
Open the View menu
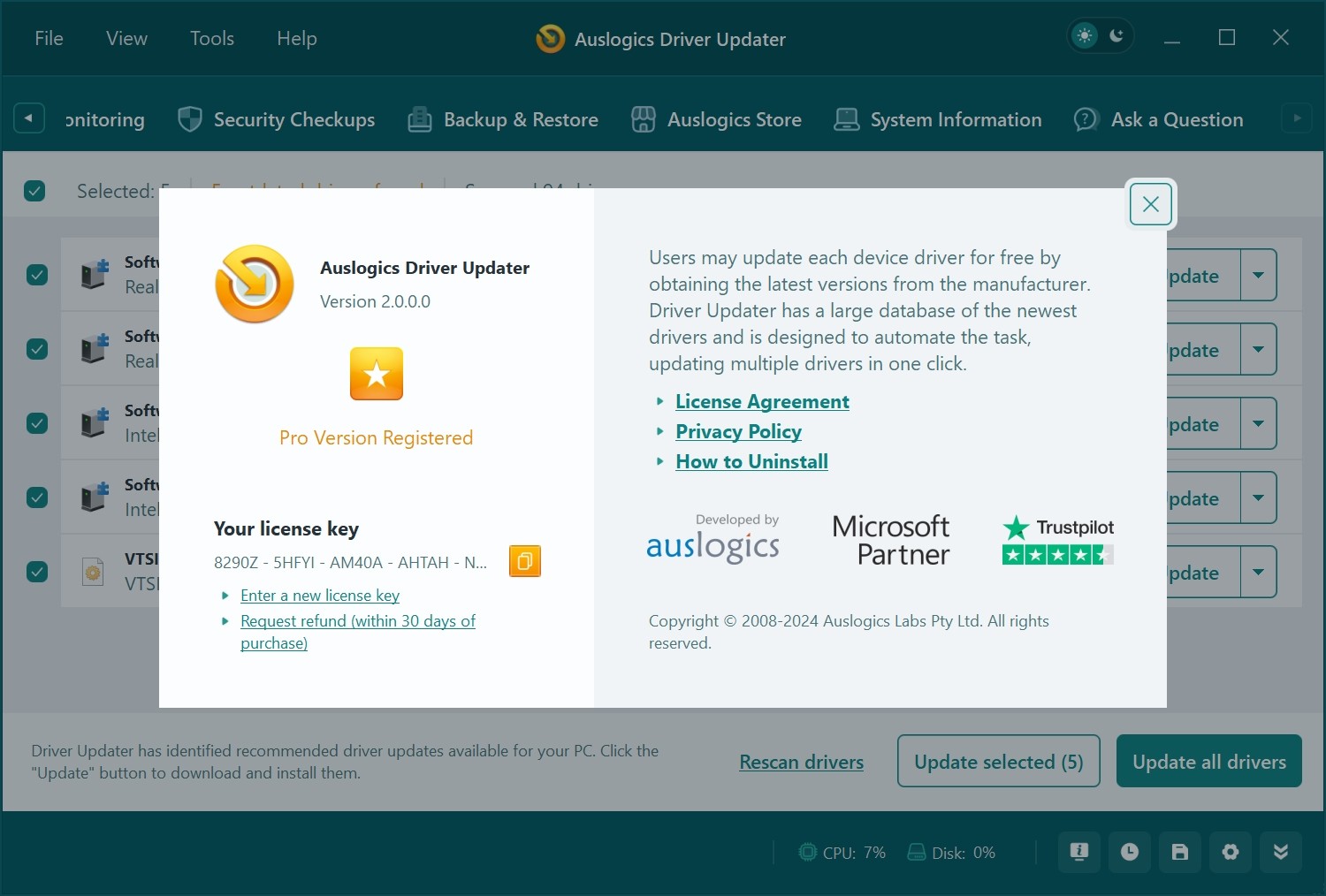click(x=126, y=38)
